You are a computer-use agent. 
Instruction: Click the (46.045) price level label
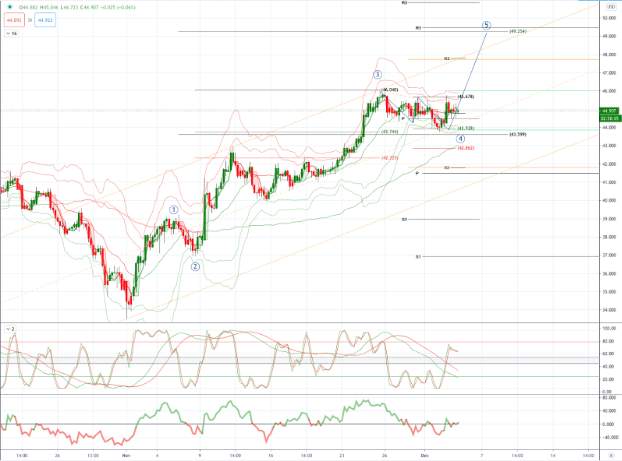(390, 90)
